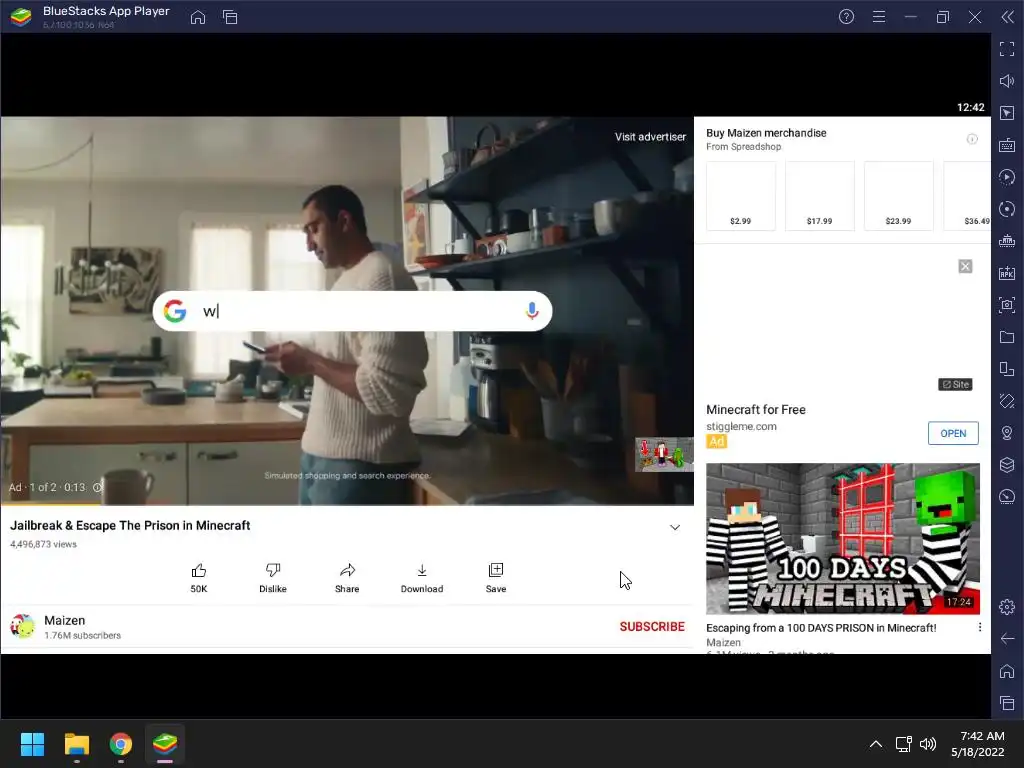The image size is (1024, 768).
Task: Select the $17.99 merchandise item
Action: point(820,196)
